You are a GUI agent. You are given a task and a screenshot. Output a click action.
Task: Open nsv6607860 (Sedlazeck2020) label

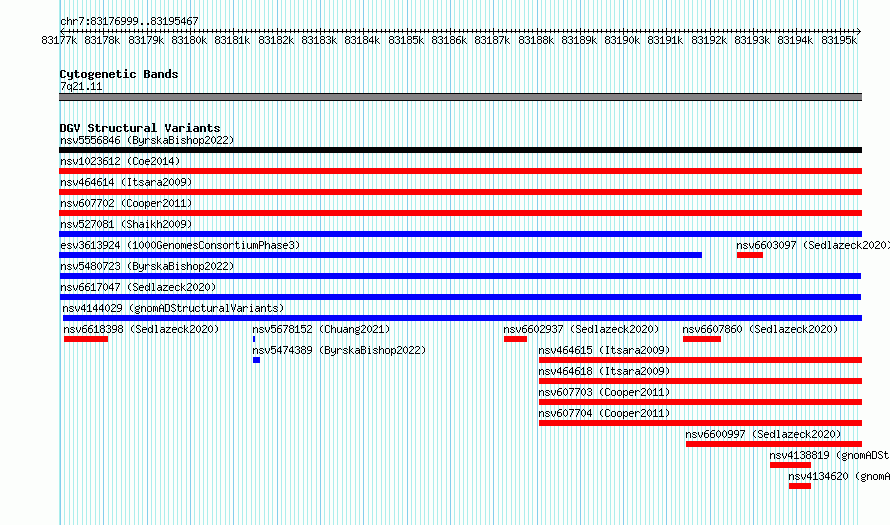(x=760, y=329)
